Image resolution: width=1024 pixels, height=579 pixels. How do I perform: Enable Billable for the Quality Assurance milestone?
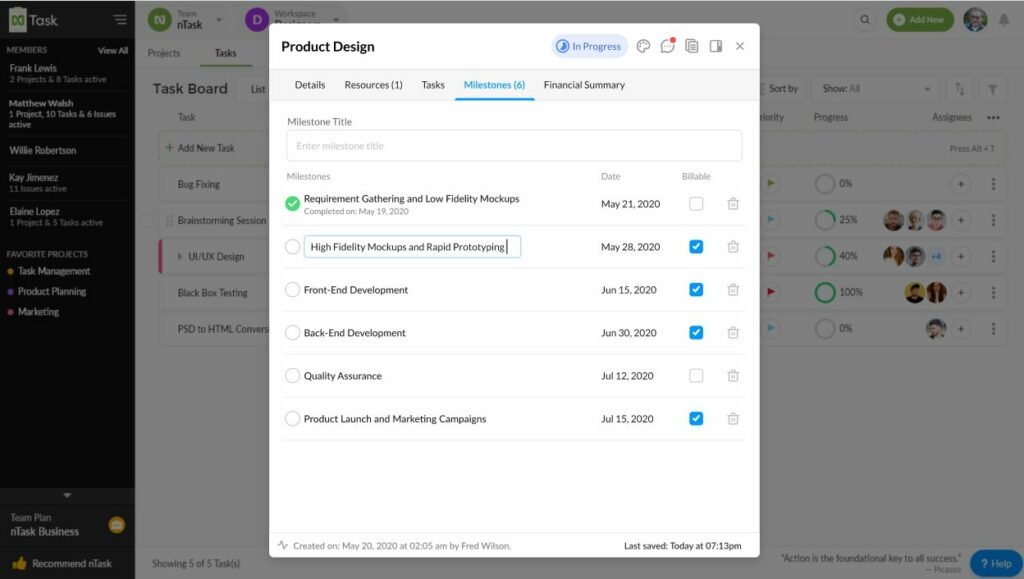pyautogui.click(x=696, y=375)
